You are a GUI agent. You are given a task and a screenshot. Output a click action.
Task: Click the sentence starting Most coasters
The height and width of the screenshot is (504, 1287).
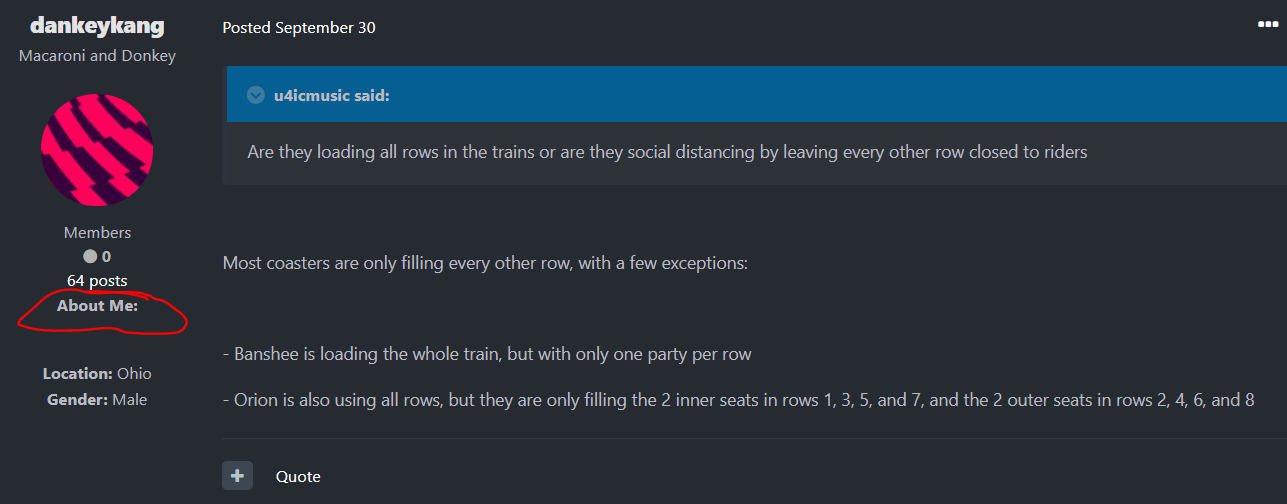click(x=485, y=265)
